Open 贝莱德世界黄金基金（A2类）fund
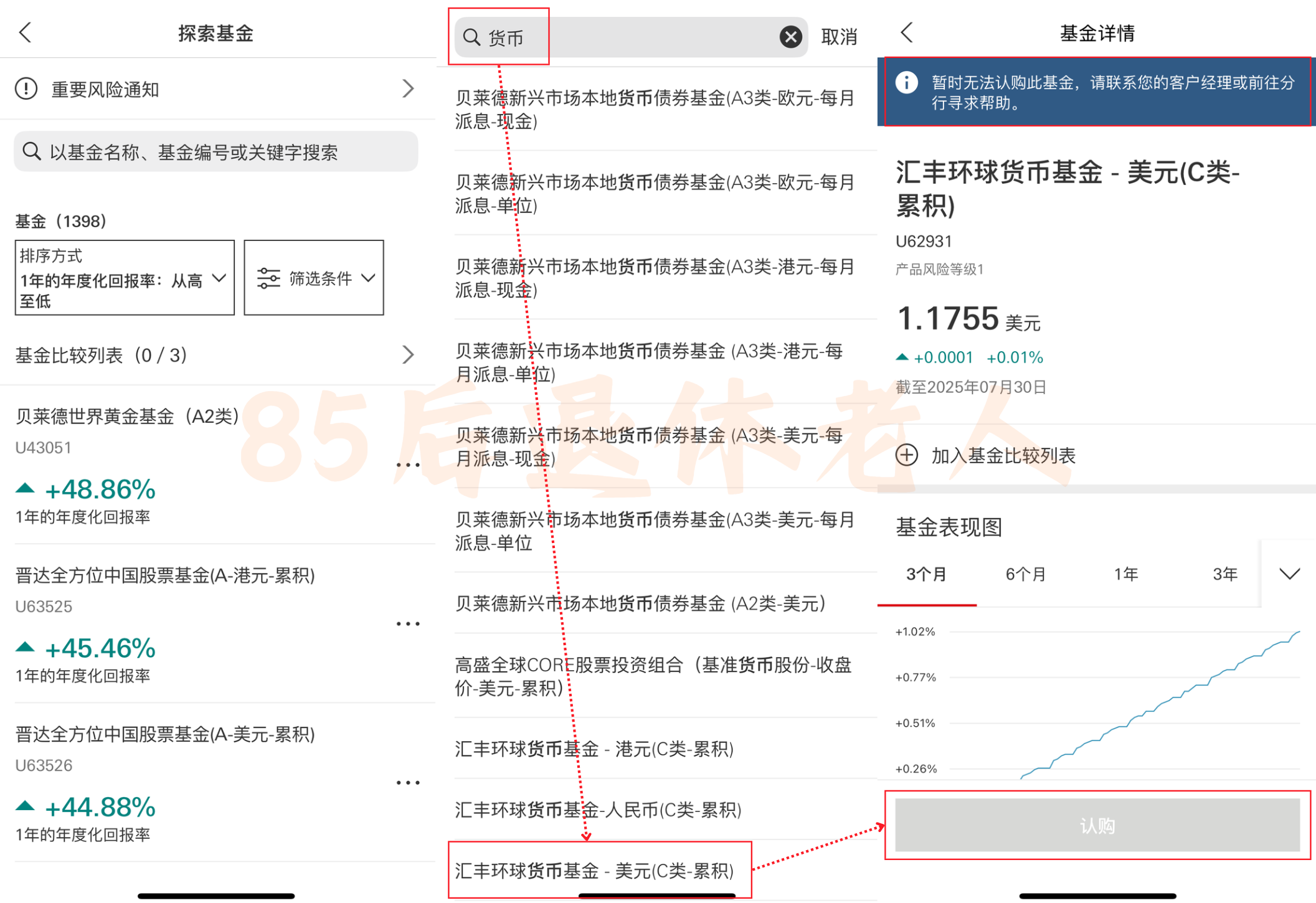1316x903 pixels. coord(127,416)
